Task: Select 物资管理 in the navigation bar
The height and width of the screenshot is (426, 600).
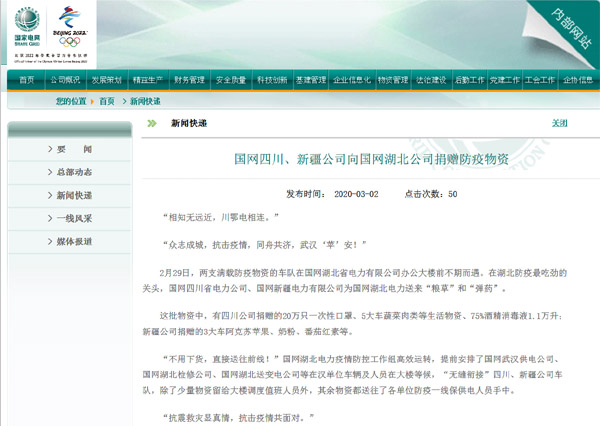Action: pyautogui.click(x=393, y=80)
